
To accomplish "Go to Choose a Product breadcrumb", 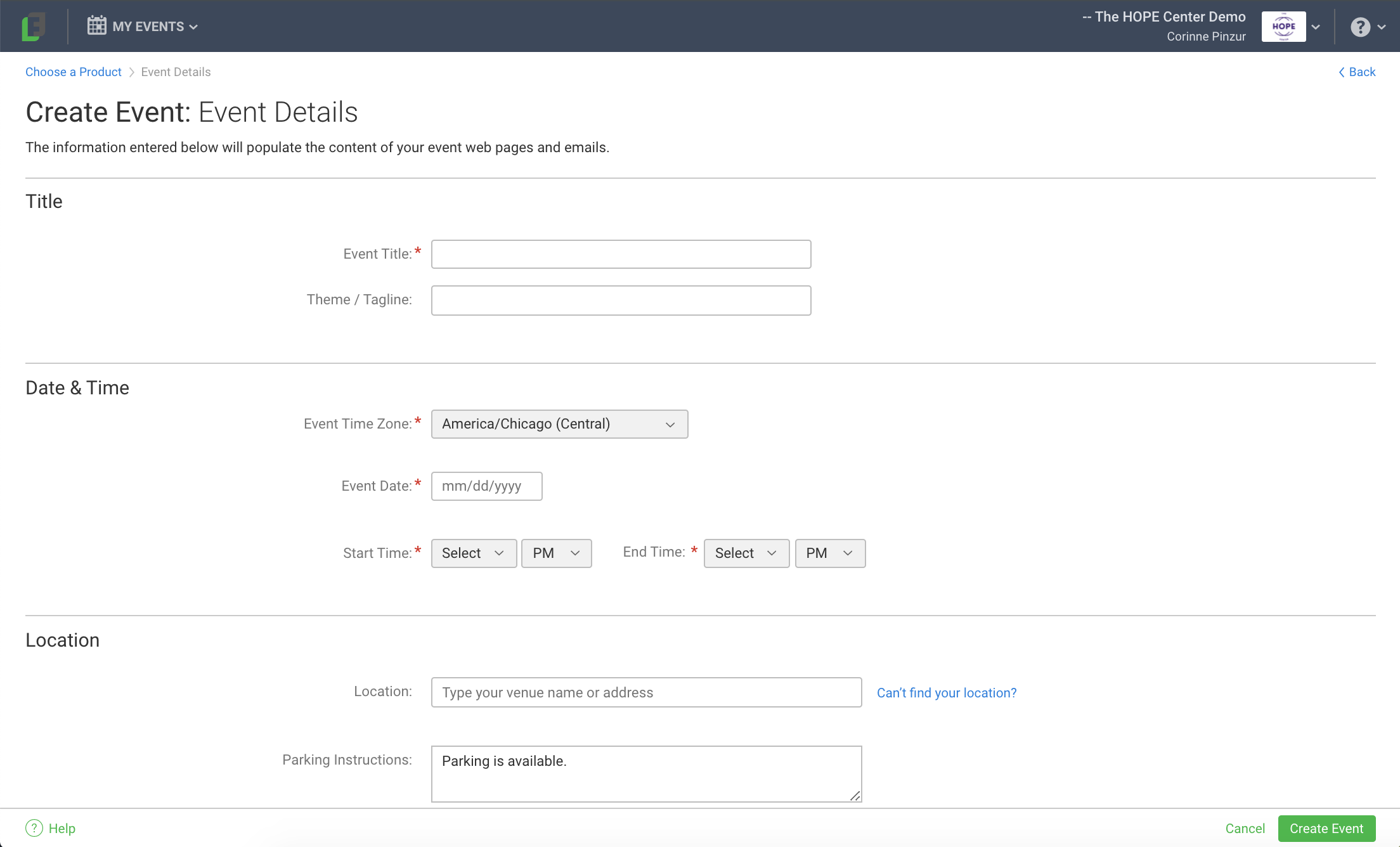I will (x=74, y=72).
